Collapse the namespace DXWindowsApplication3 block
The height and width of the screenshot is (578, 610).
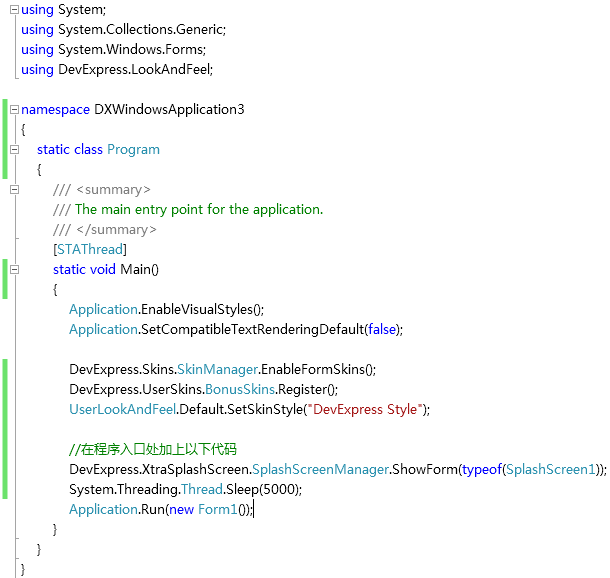click(x=14, y=110)
